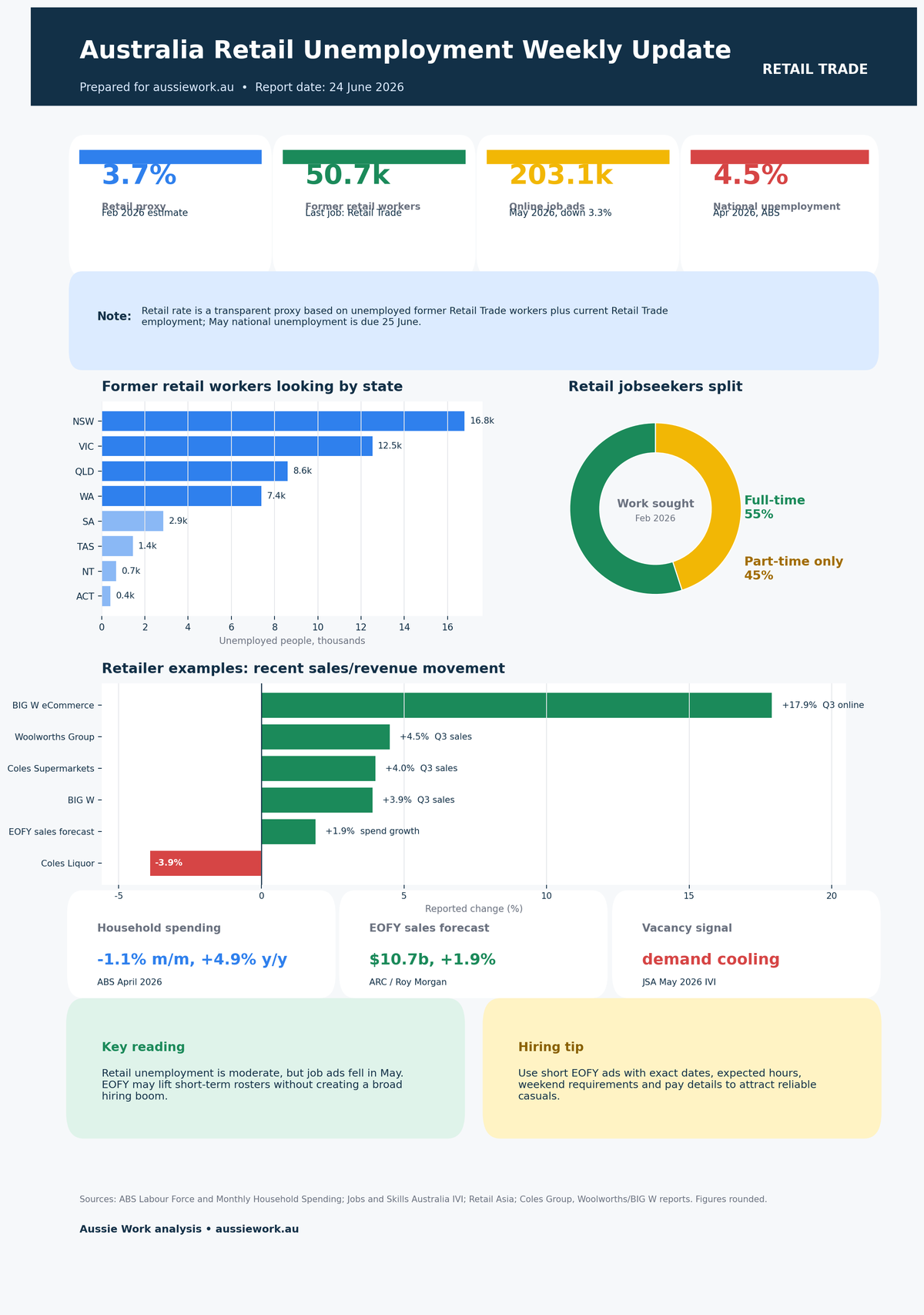924x1315 pixels.
Task: Click the 'Work sought' donut center label
Action: tap(655, 504)
